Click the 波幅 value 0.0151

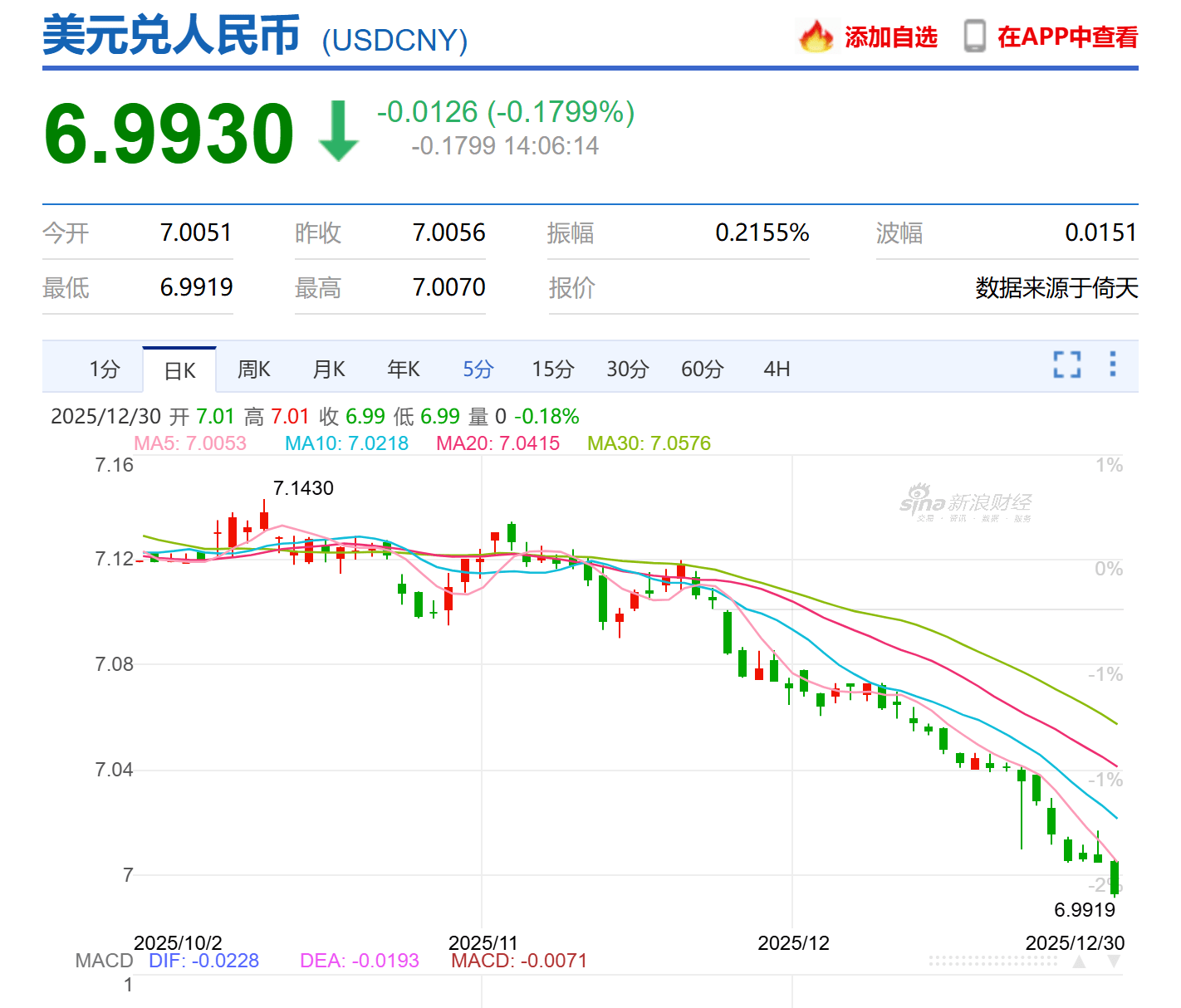click(x=1101, y=232)
